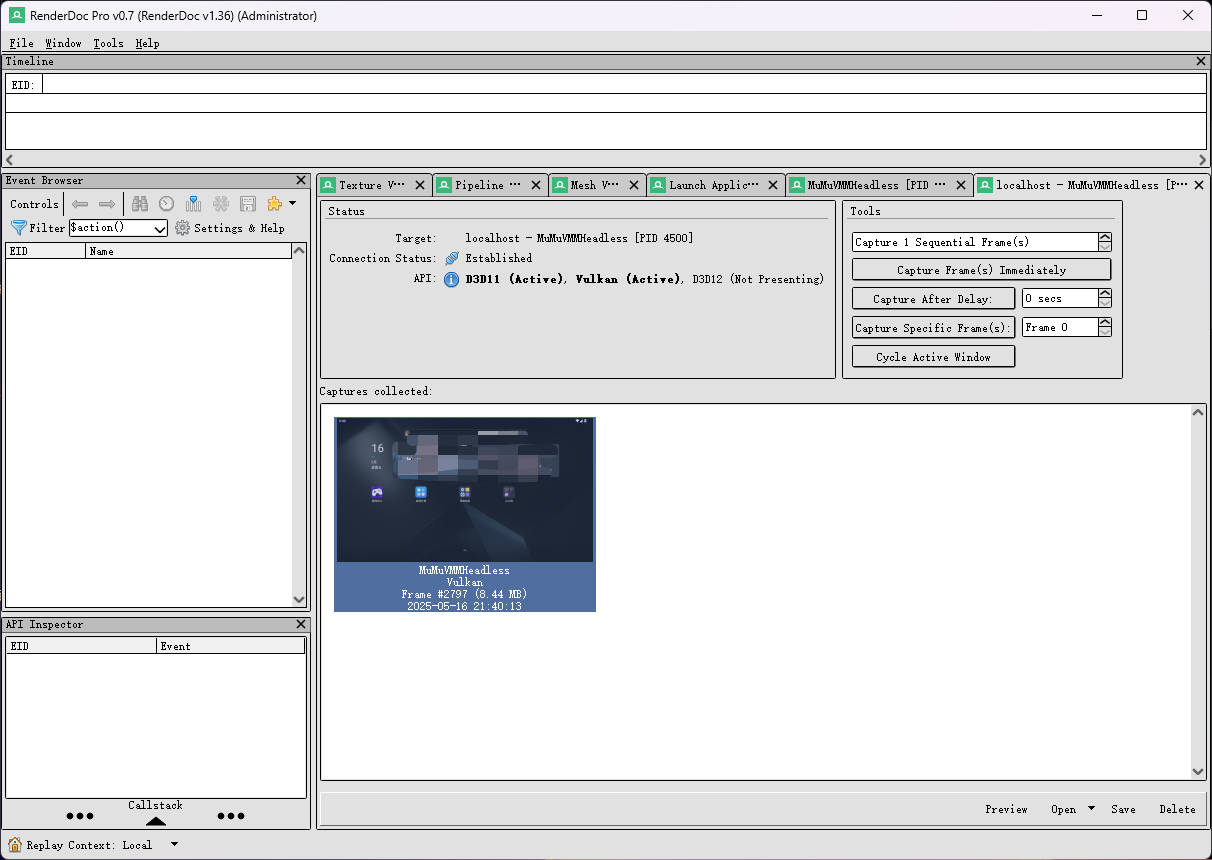Screen dimensions: 1212x860
Task: Click the floppy disk export icon
Action: click(248, 204)
